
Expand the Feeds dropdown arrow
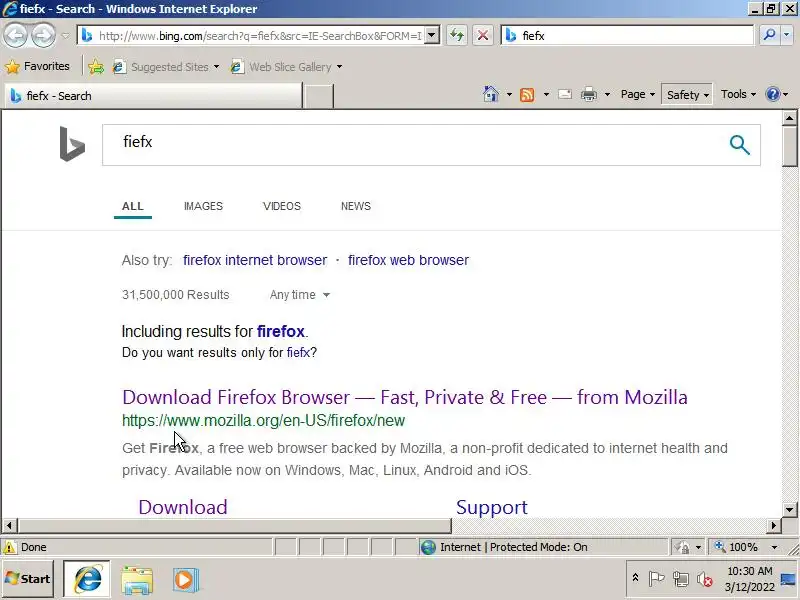[546, 94]
